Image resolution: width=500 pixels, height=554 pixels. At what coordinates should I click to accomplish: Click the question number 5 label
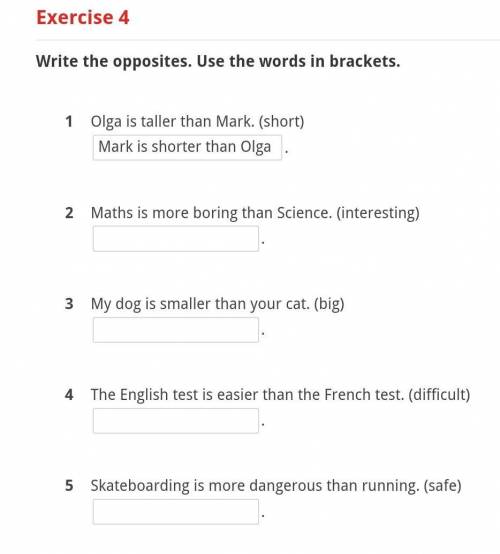coord(69,485)
